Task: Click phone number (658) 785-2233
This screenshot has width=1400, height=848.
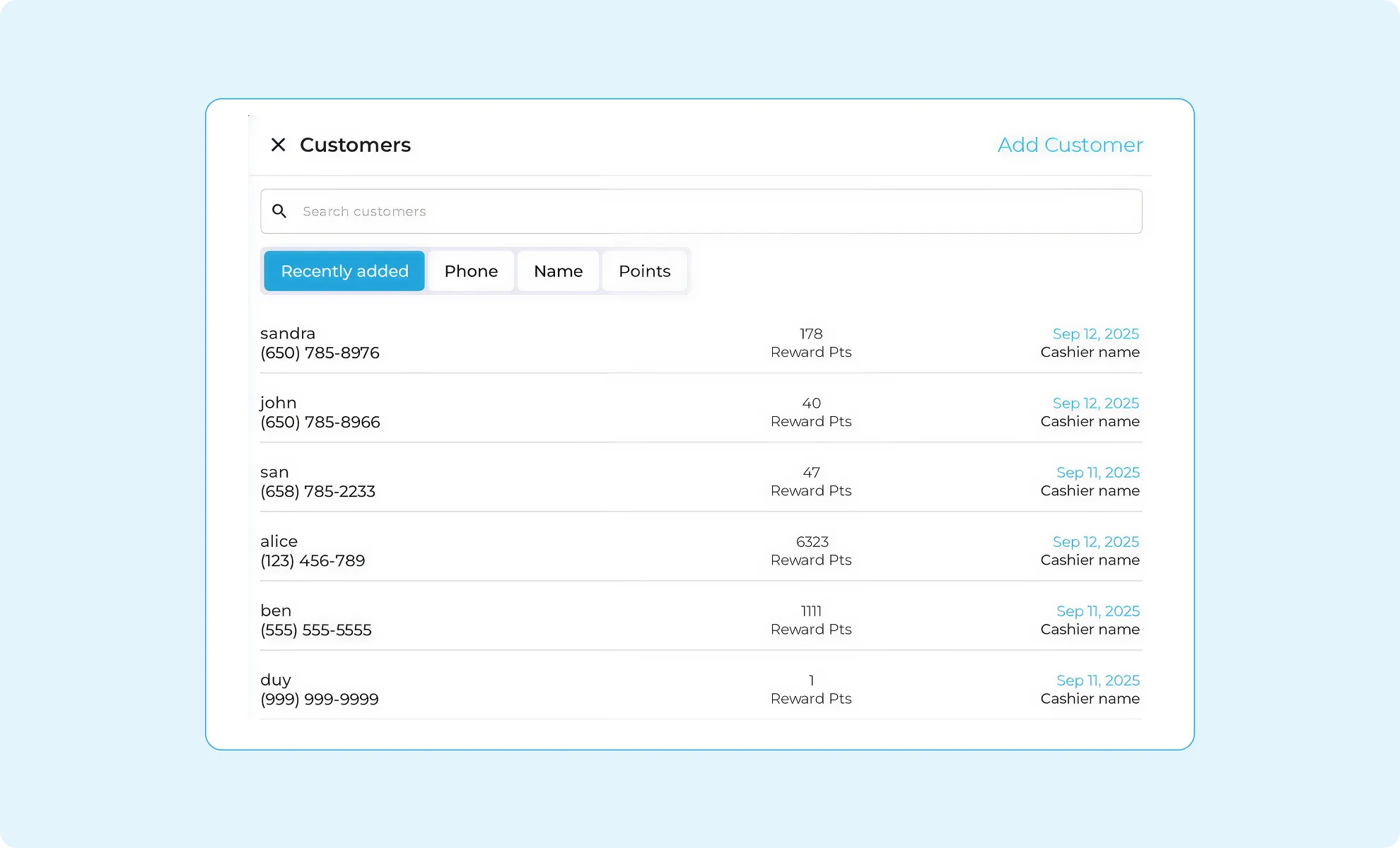Action: tap(317, 491)
